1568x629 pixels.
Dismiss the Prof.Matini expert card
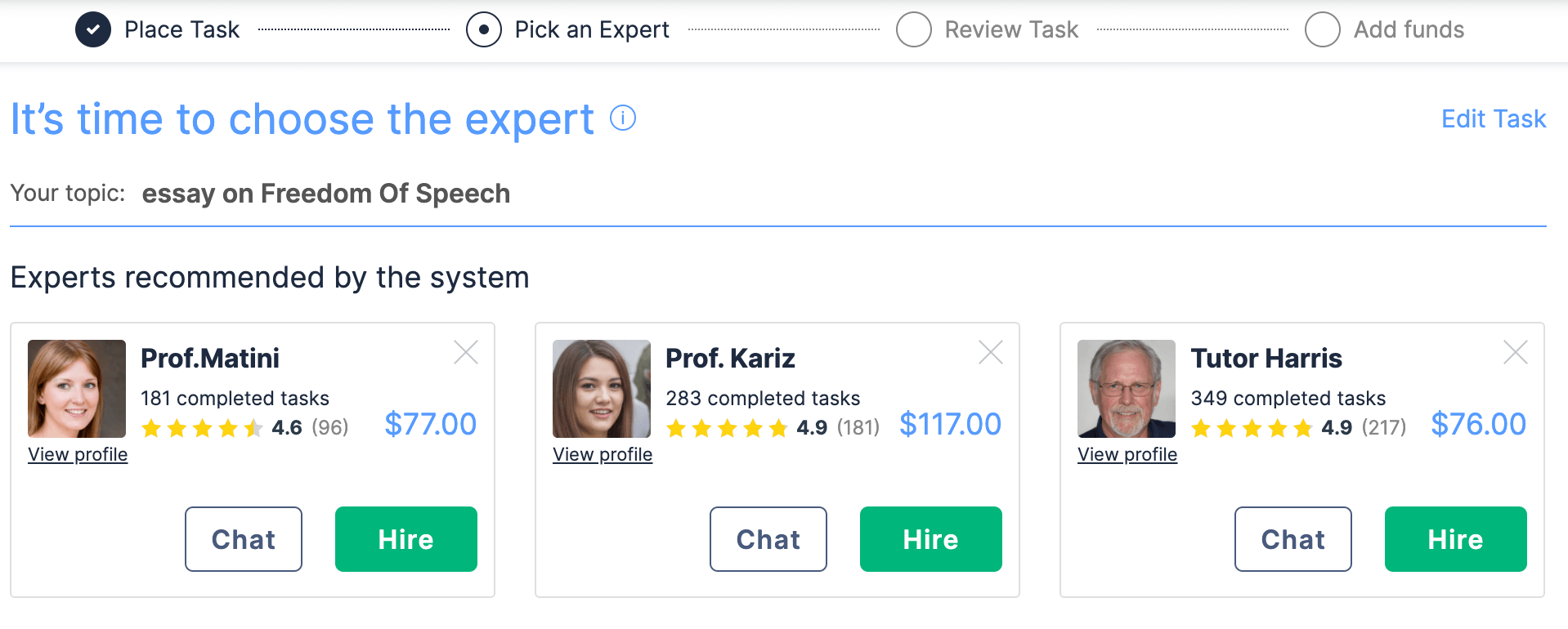coord(466,353)
